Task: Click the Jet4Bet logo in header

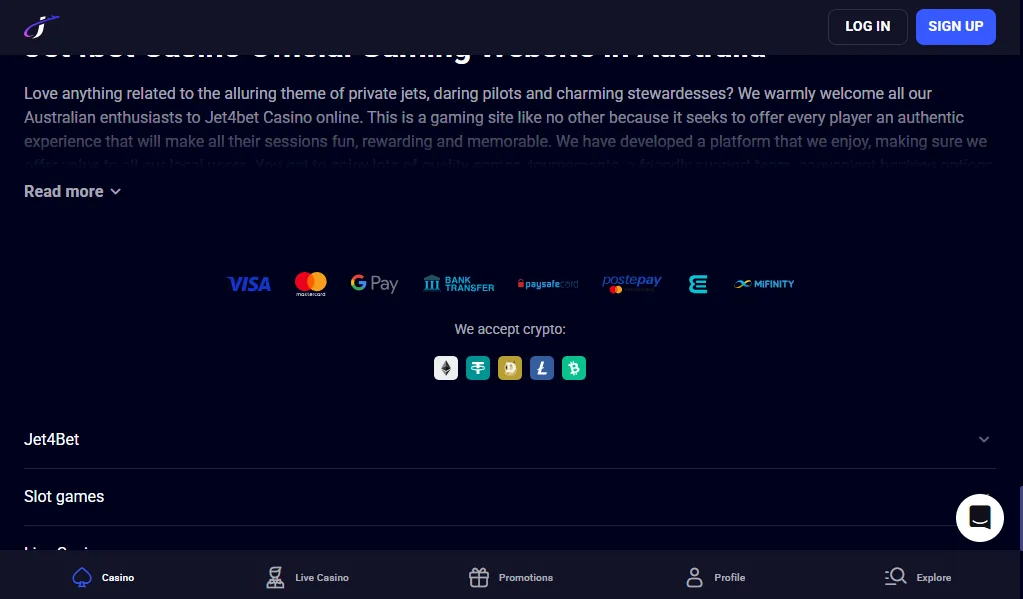Action: pos(42,27)
